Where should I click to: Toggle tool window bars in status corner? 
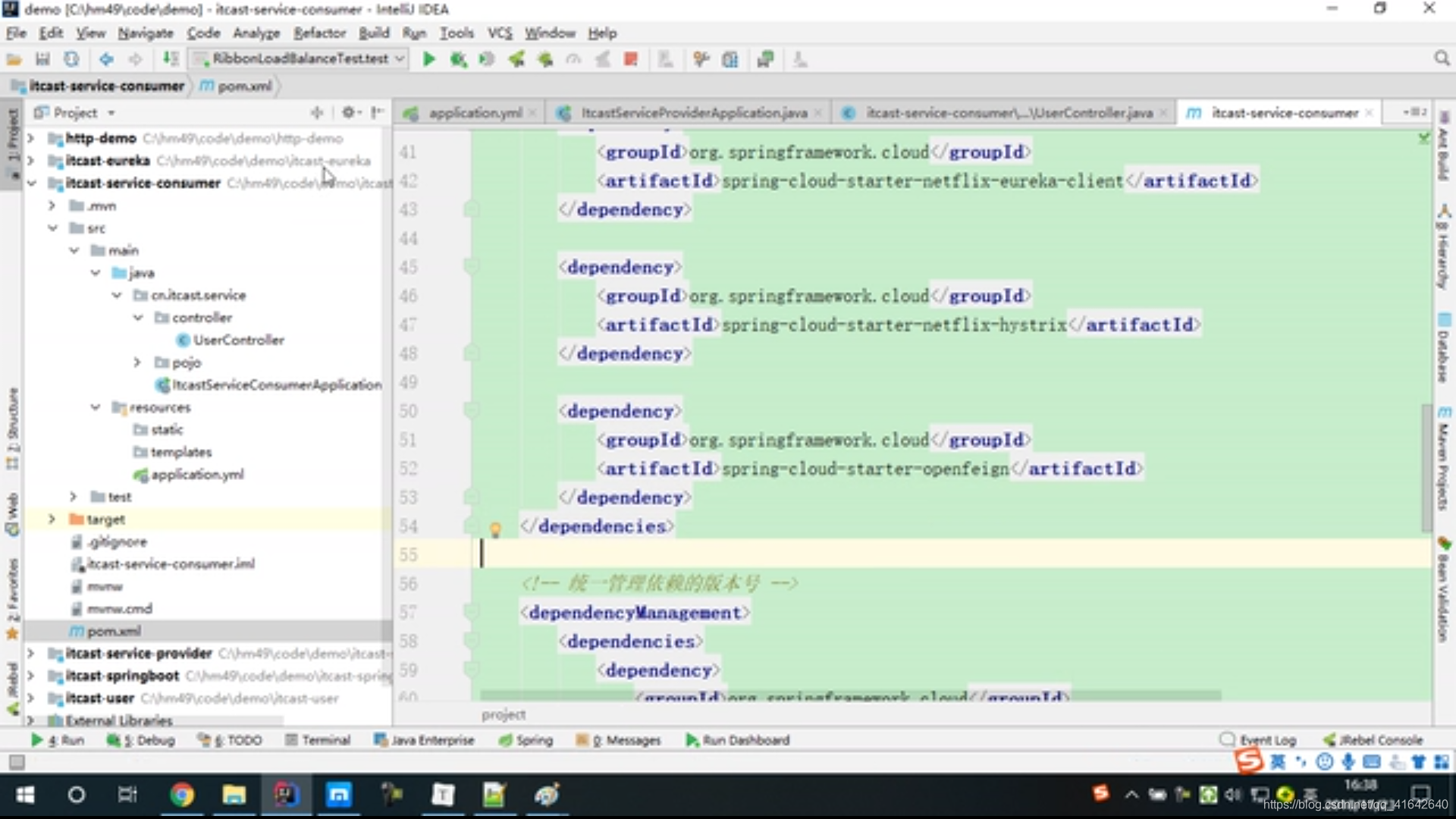click(16, 761)
